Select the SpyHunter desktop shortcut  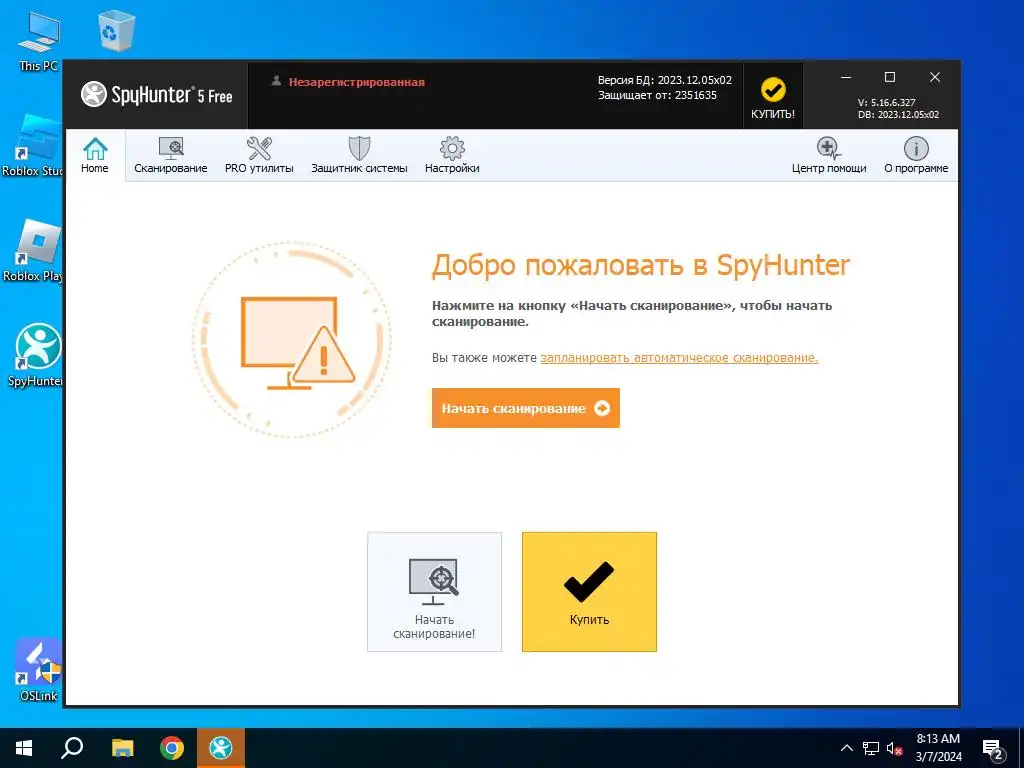click(x=35, y=355)
